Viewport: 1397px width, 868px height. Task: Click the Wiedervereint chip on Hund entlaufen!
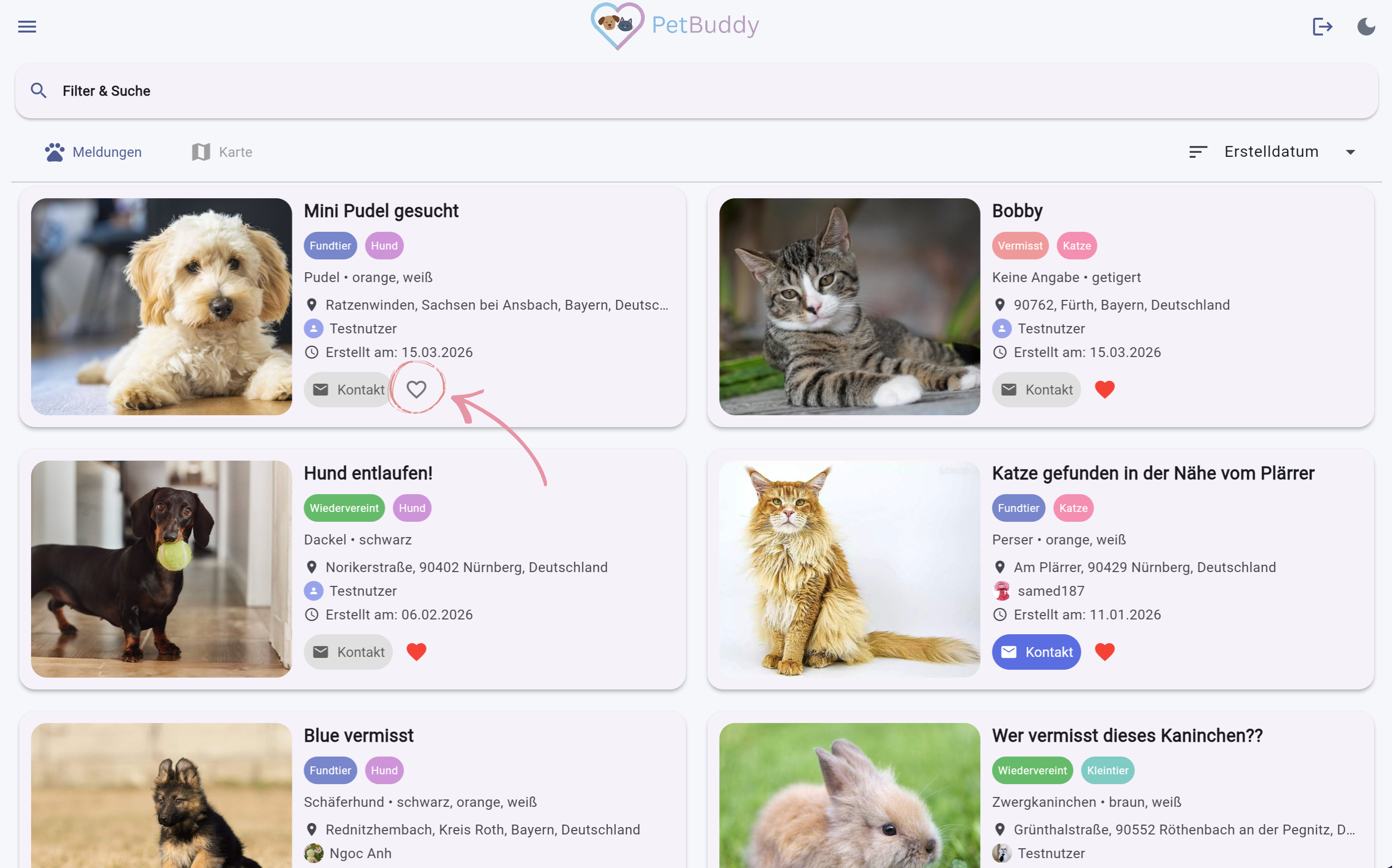344,508
